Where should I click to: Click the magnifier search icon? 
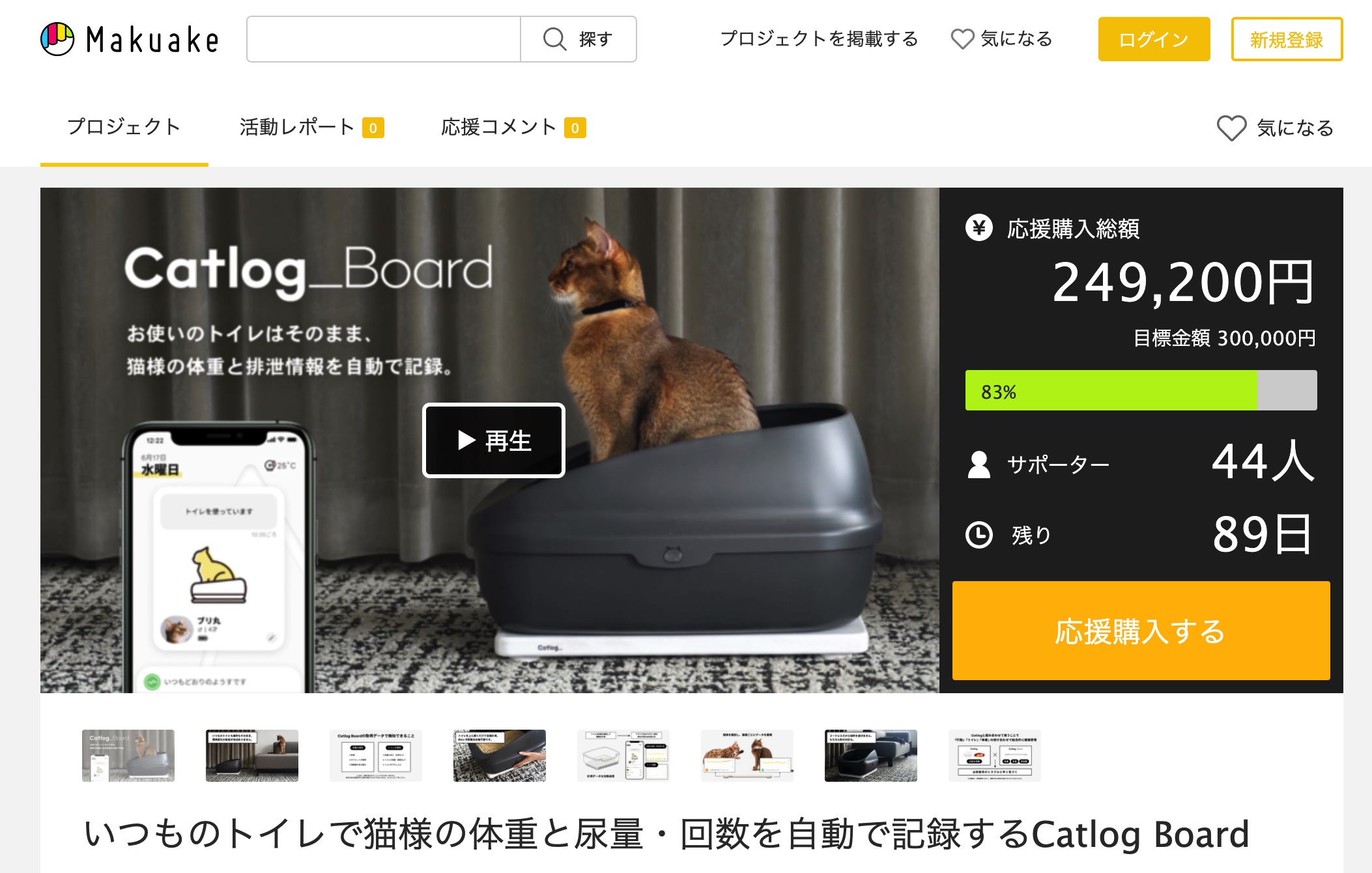[554, 39]
